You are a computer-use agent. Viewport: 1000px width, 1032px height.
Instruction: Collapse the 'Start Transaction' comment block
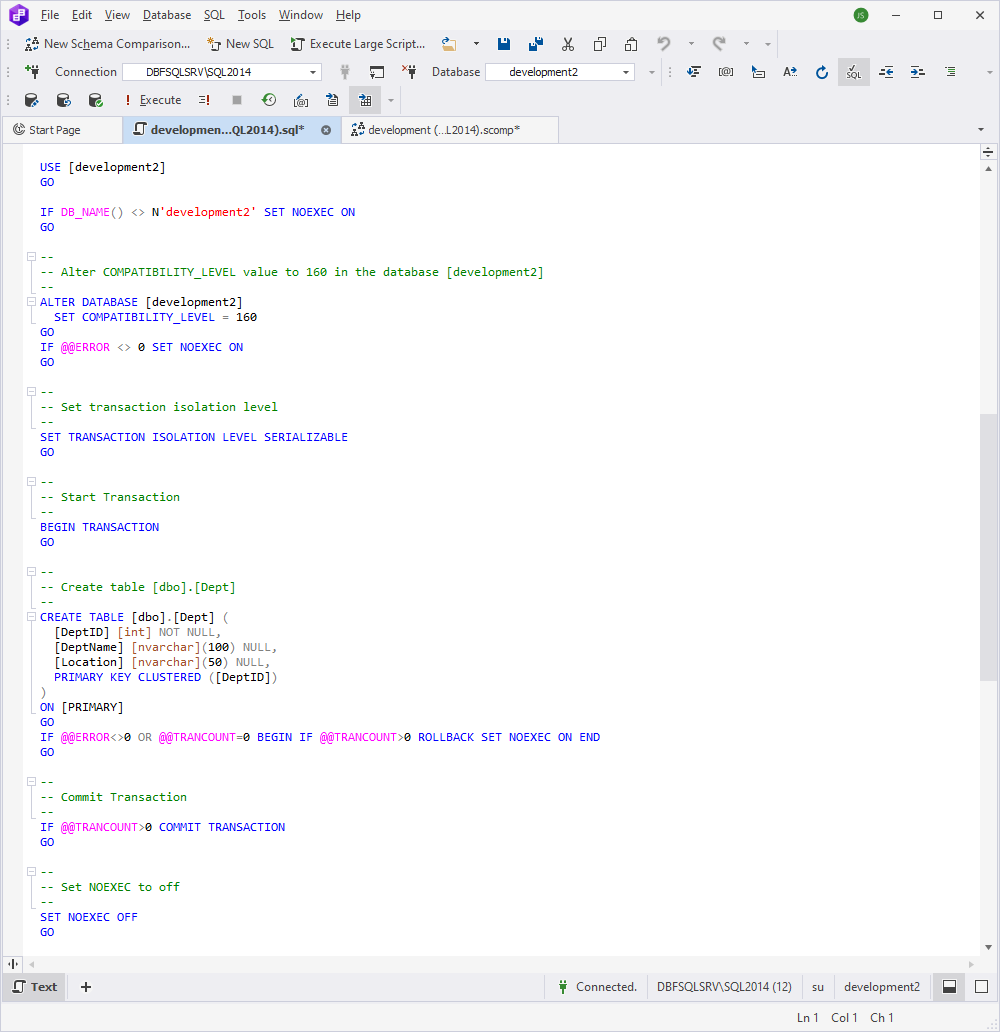31,482
